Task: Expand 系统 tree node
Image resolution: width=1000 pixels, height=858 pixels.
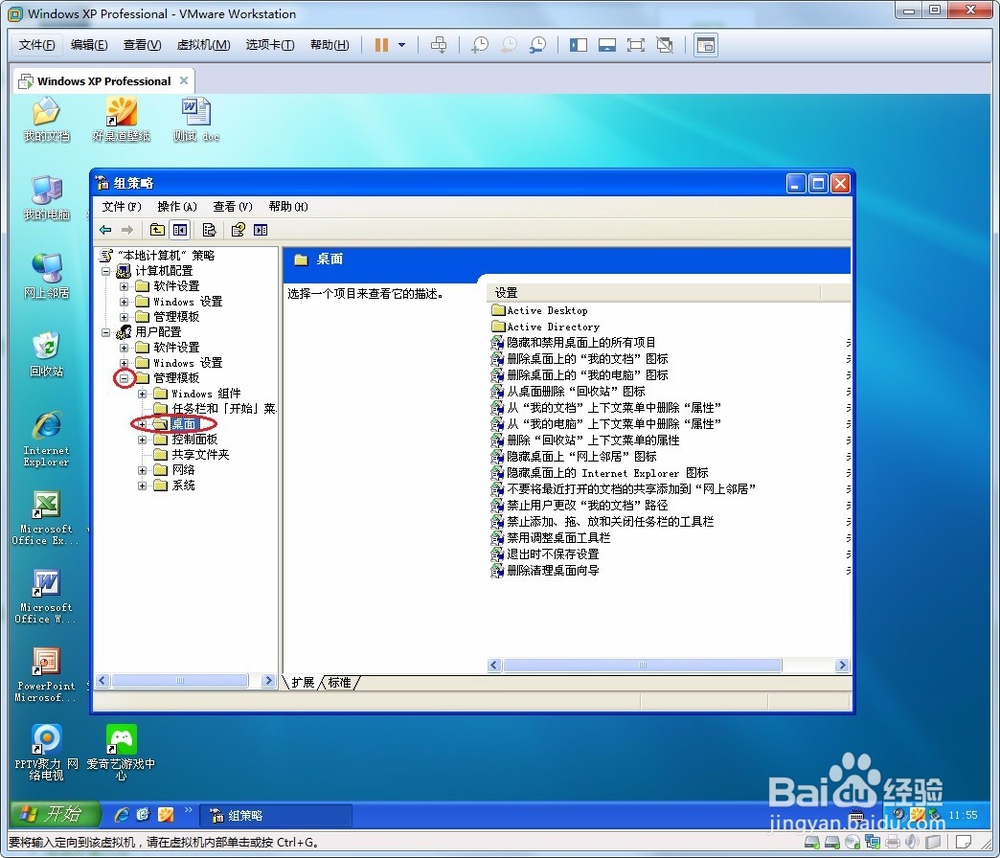Action: (x=143, y=485)
